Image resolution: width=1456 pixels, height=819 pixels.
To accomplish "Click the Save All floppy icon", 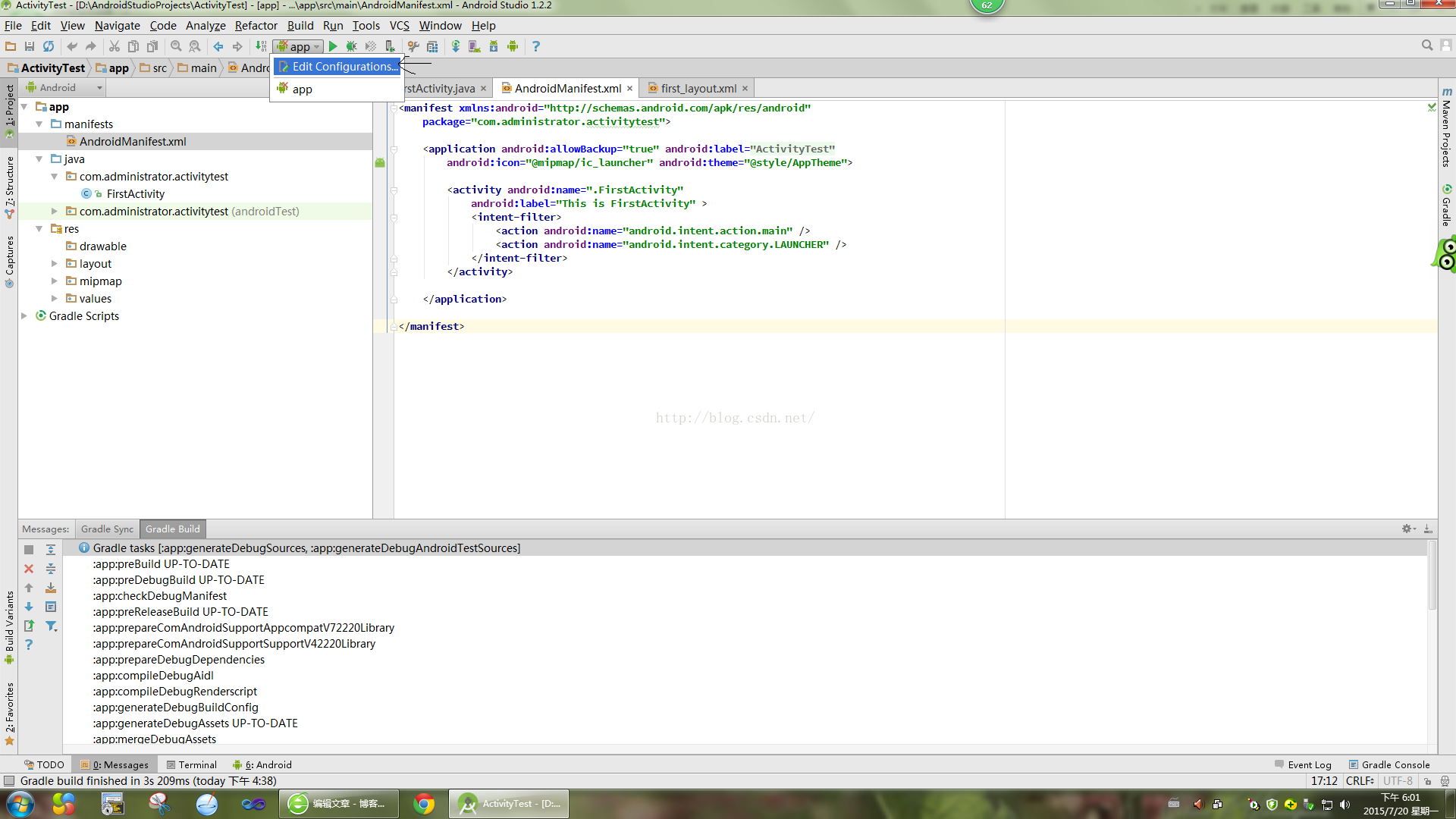I will pyautogui.click(x=30, y=46).
